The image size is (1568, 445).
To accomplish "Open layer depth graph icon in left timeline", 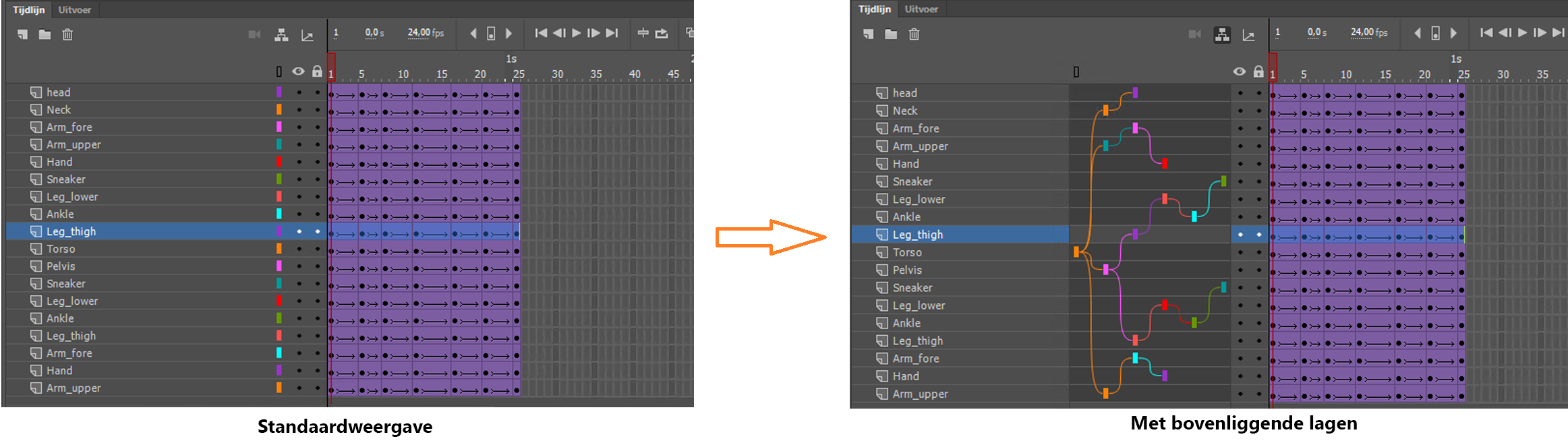I will [x=307, y=34].
